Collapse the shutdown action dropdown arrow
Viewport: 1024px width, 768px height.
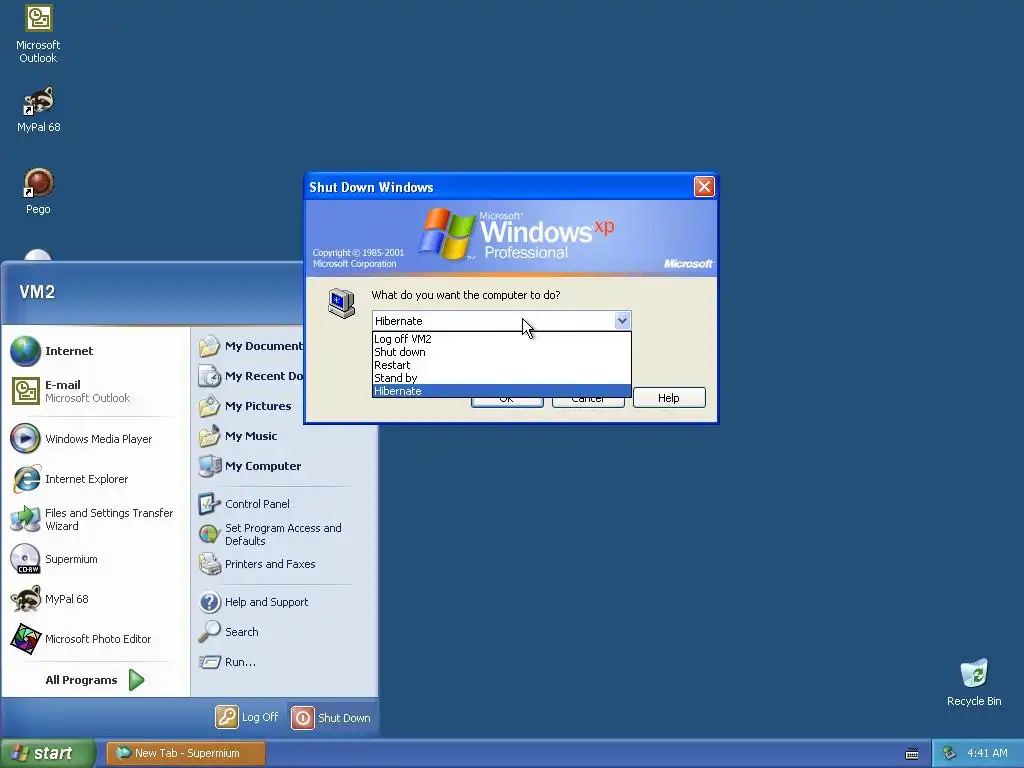[x=622, y=321]
